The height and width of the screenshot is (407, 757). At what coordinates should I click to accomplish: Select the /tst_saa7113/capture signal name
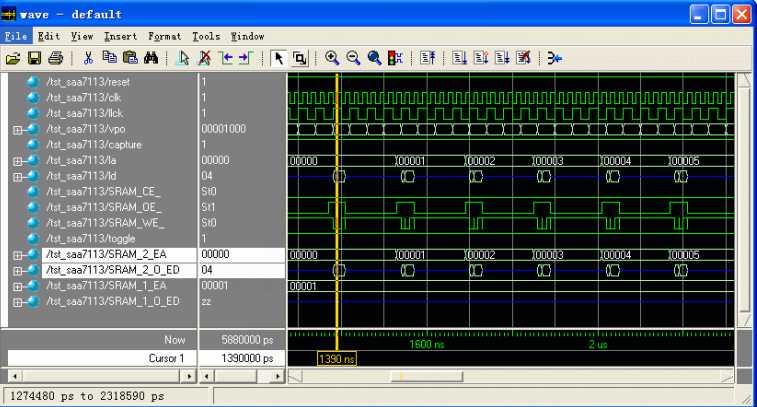click(x=94, y=145)
